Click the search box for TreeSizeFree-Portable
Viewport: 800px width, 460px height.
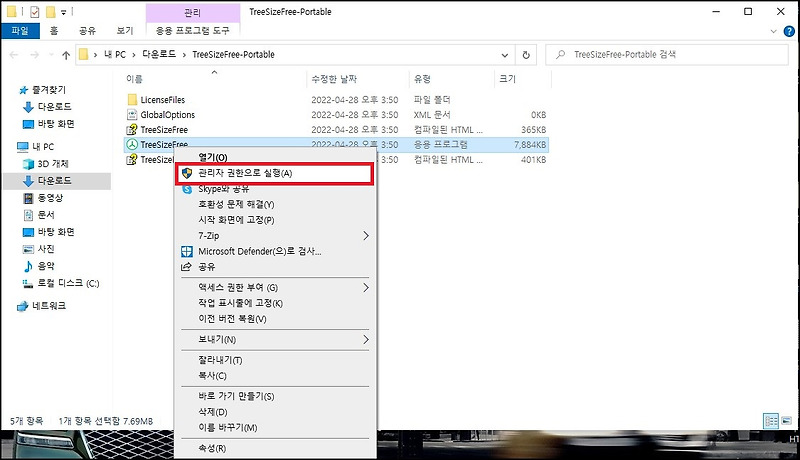pos(667,55)
